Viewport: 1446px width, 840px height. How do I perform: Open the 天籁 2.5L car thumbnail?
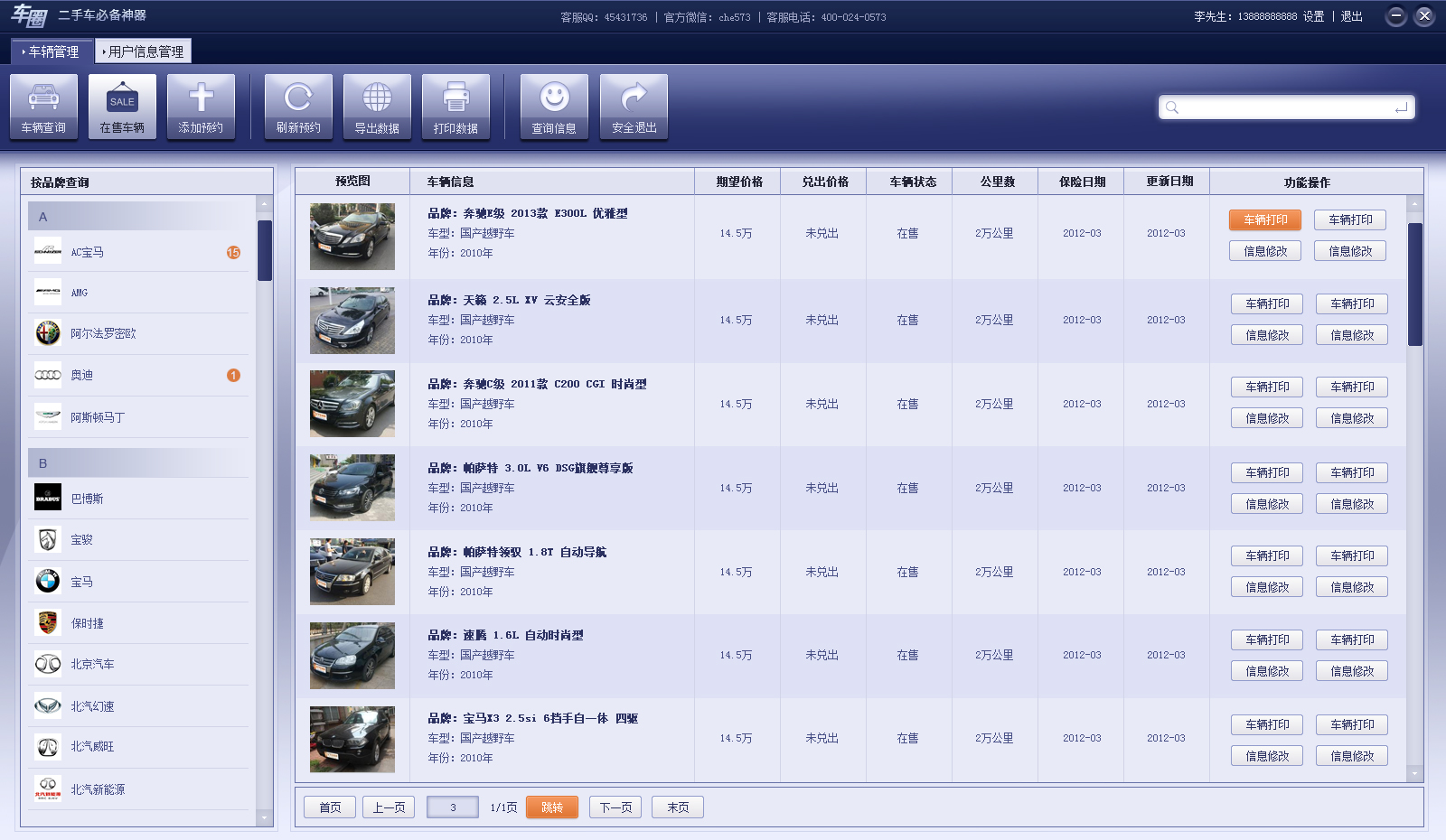tap(352, 321)
